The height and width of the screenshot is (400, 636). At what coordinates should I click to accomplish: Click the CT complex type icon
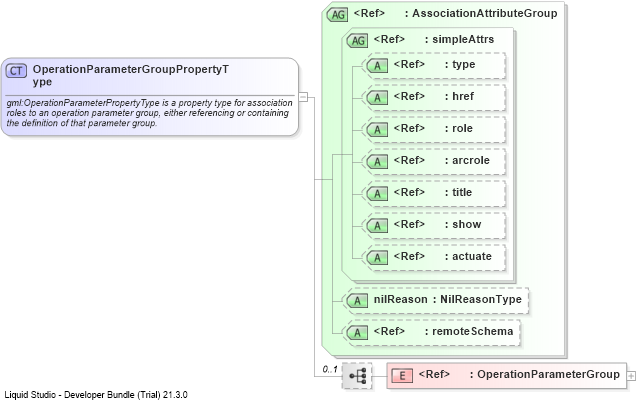[16, 71]
